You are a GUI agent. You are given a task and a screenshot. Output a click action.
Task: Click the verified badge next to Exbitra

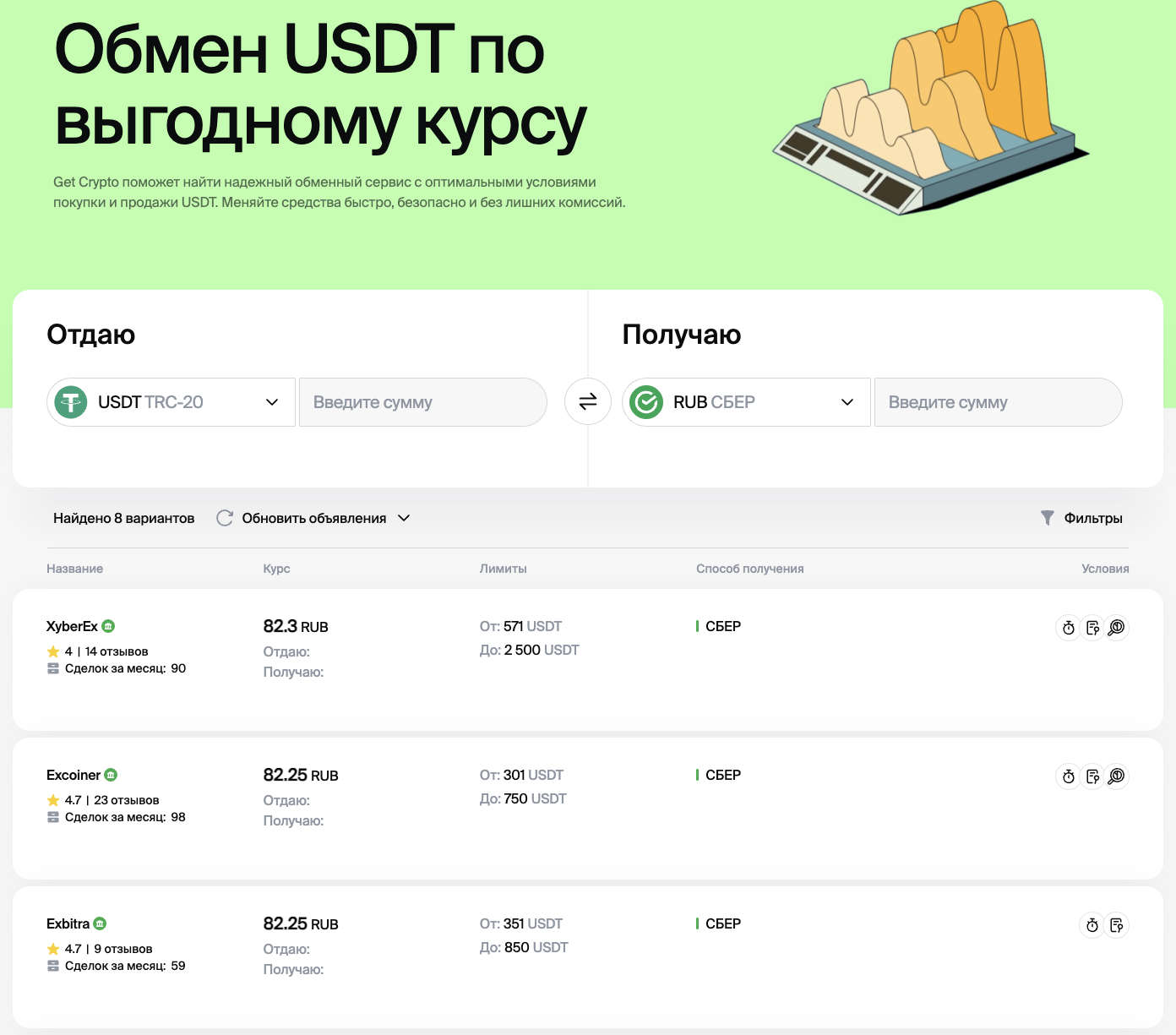point(100,923)
